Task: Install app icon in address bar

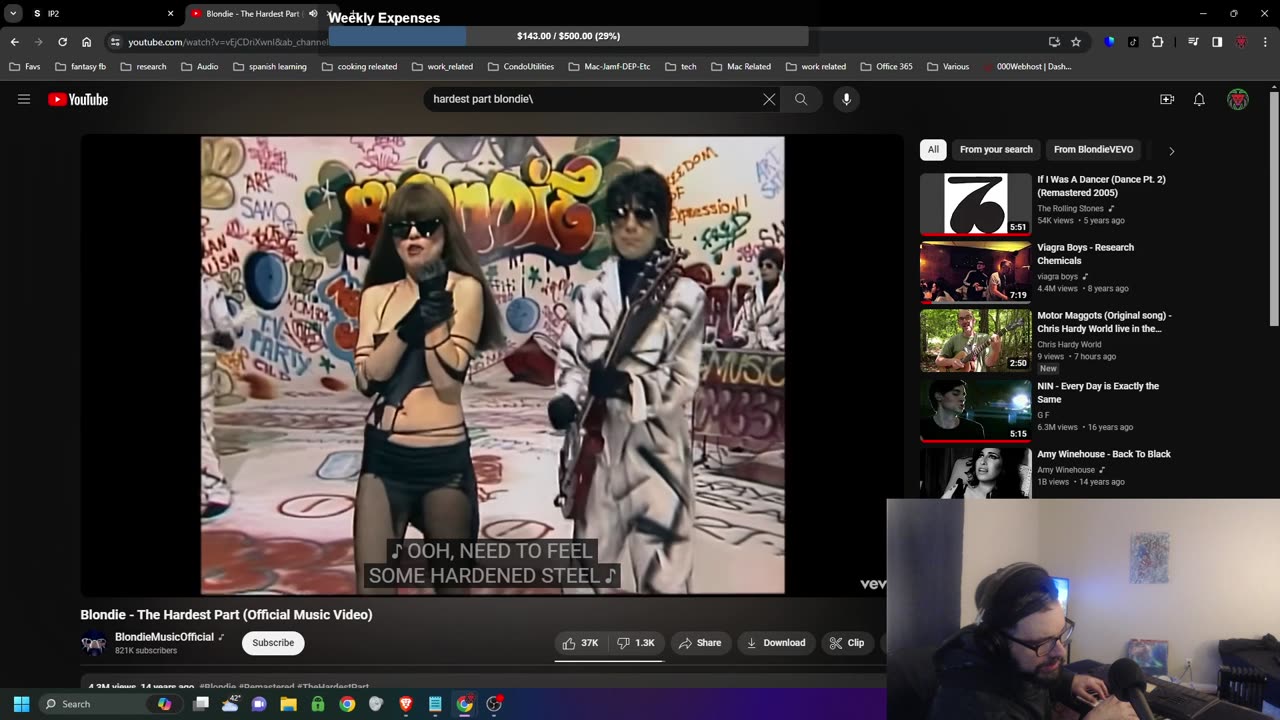Action: click(x=1054, y=42)
